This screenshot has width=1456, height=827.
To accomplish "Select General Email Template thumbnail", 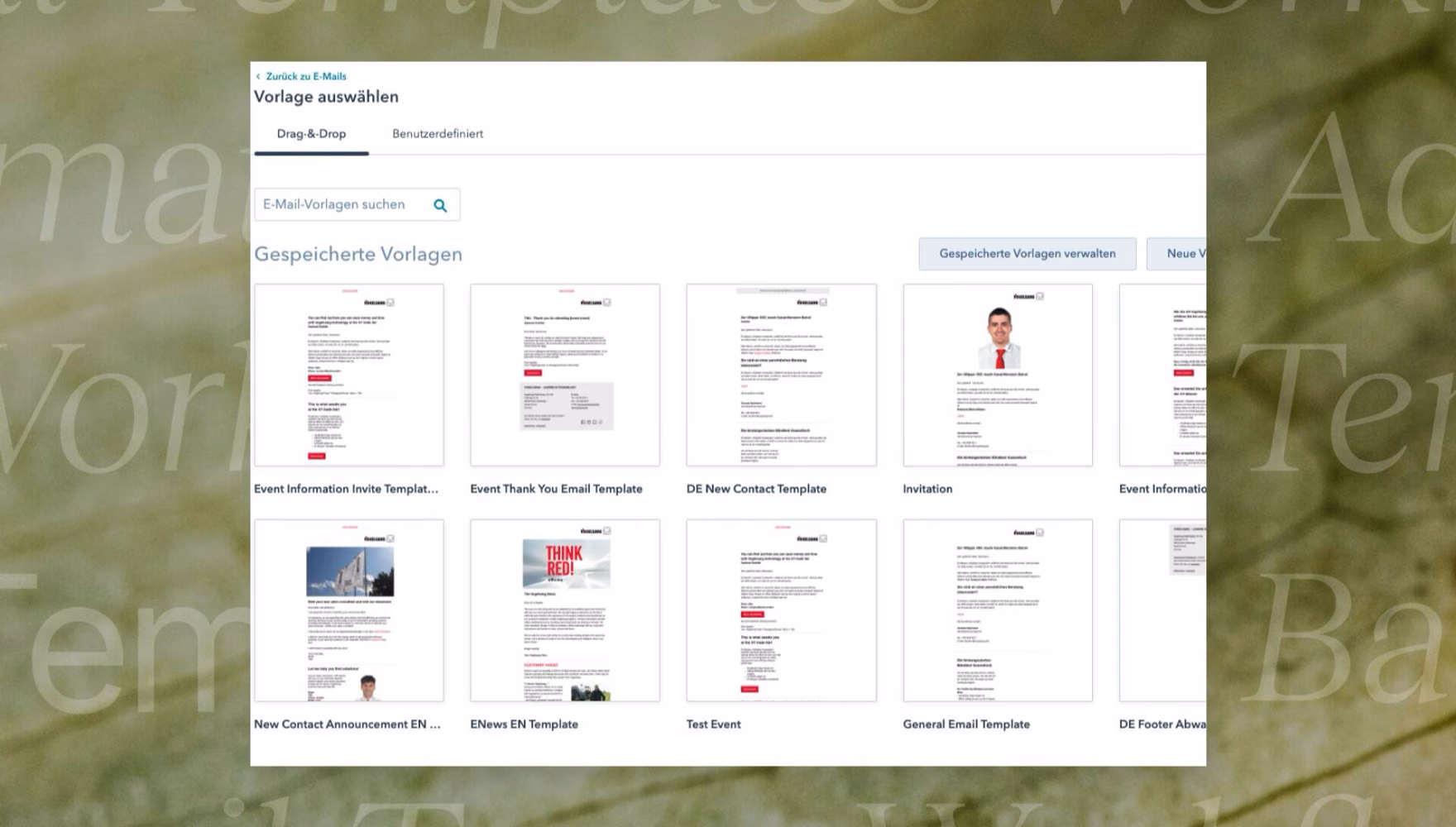I will point(998,610).
